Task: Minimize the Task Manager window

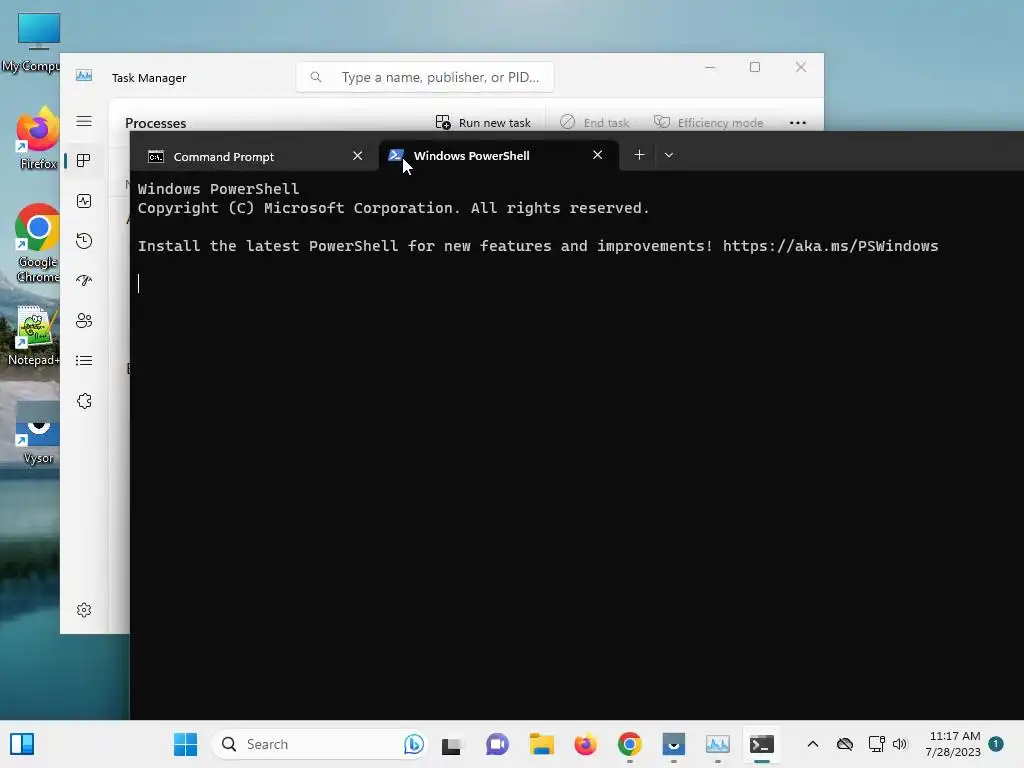Action: tap(710, 67)
